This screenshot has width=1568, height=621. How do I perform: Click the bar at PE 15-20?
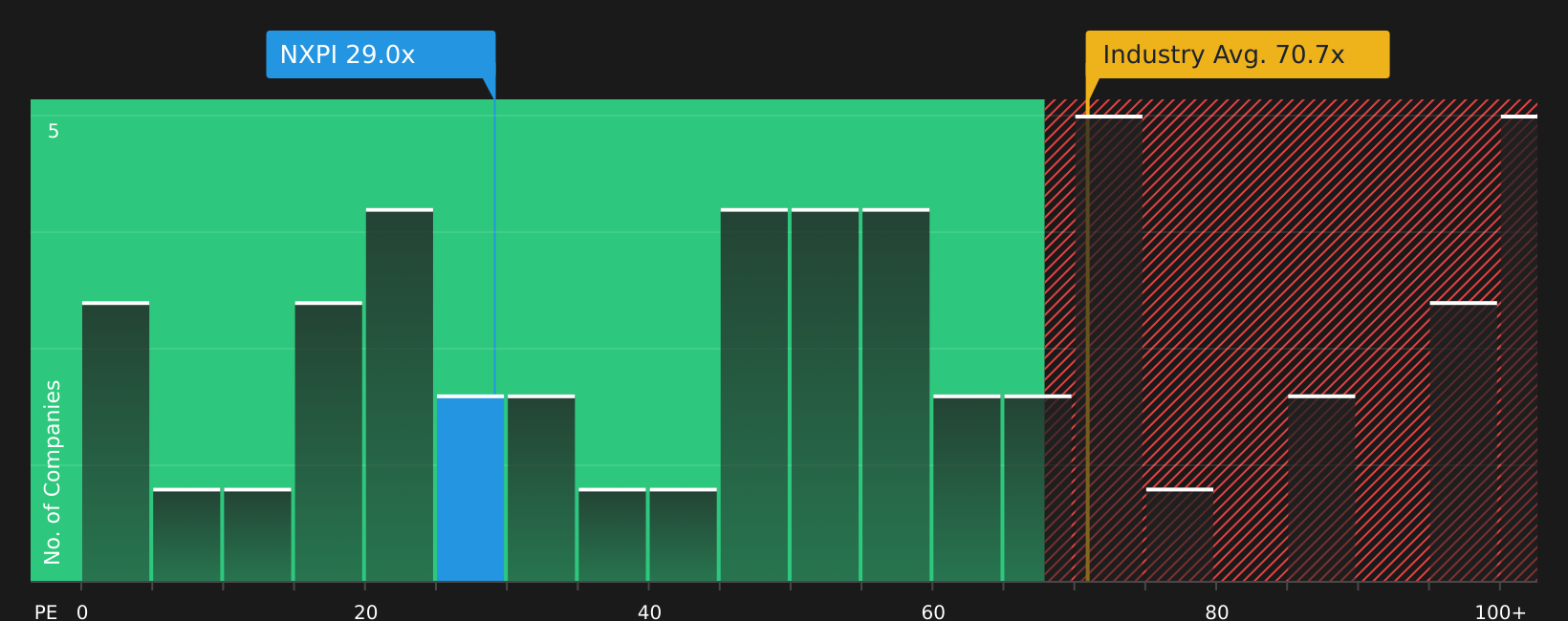[329, 441]
